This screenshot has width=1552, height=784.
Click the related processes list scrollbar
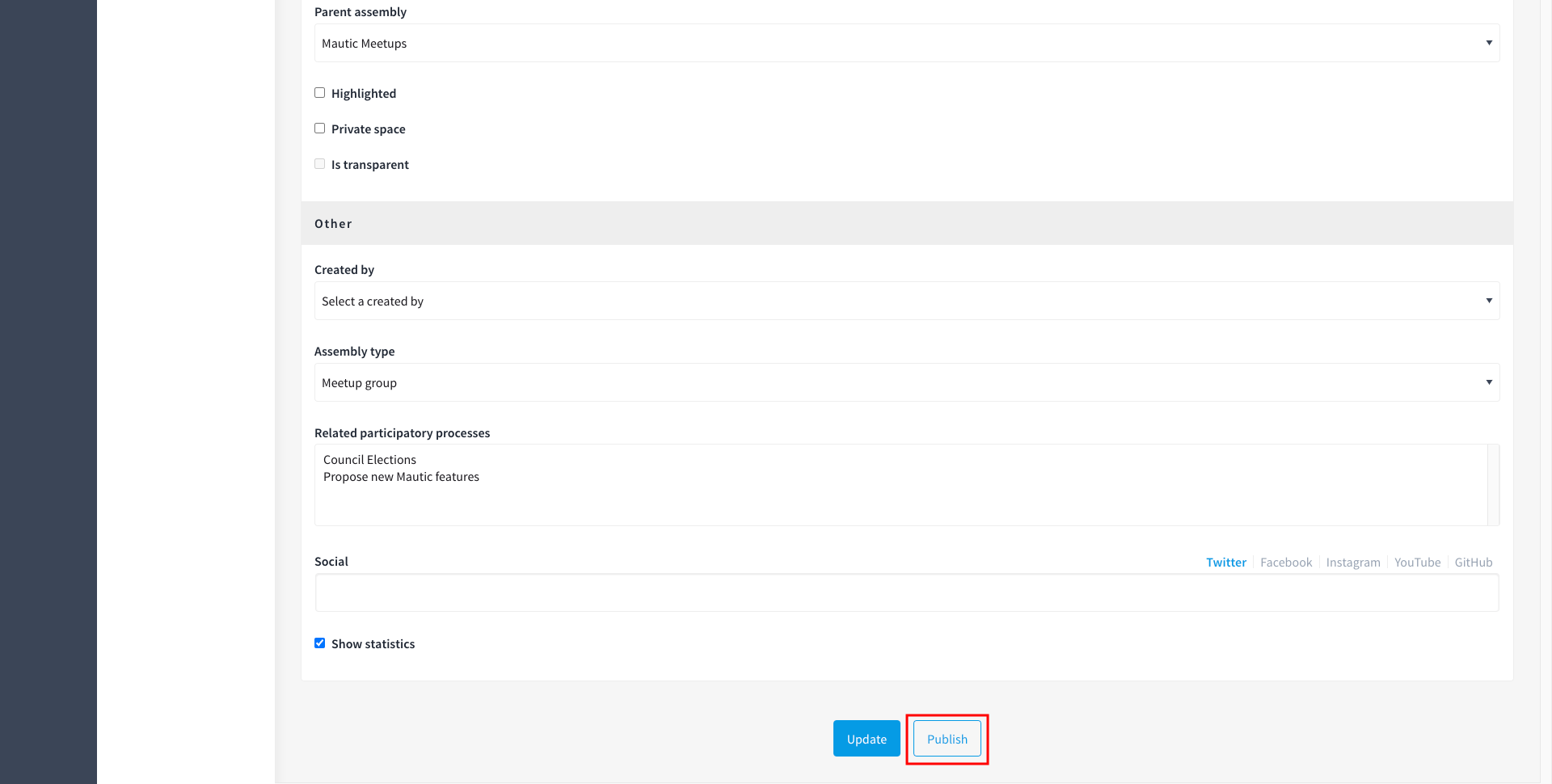1493,485
